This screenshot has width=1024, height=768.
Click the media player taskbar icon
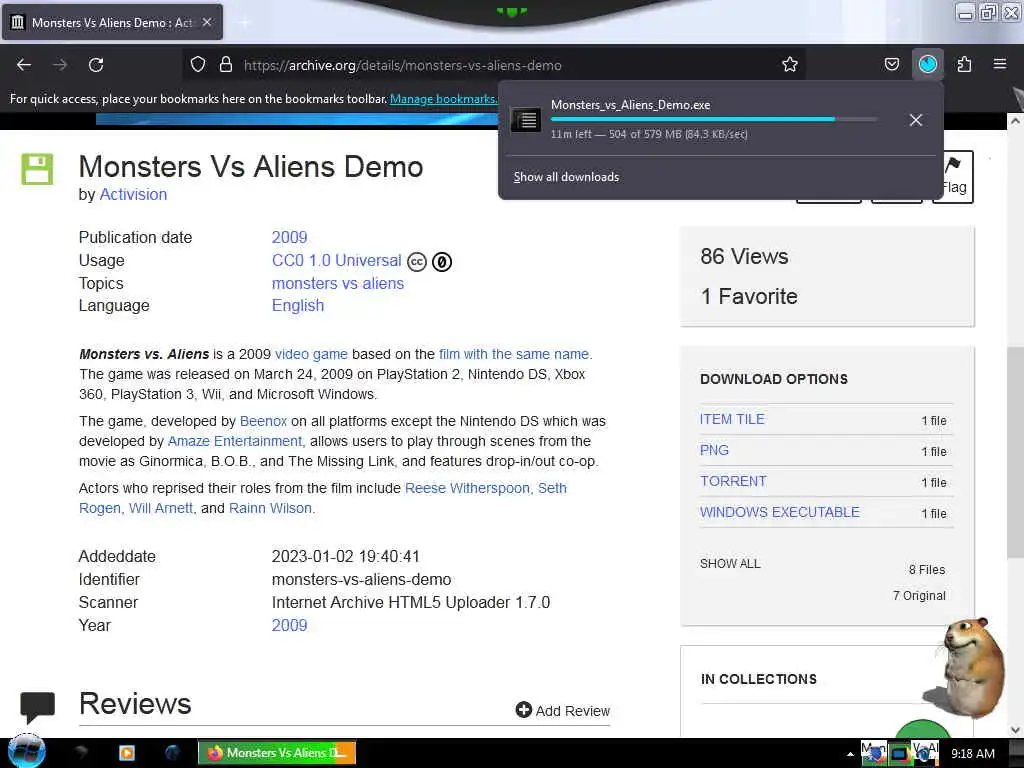coord(127,752)
